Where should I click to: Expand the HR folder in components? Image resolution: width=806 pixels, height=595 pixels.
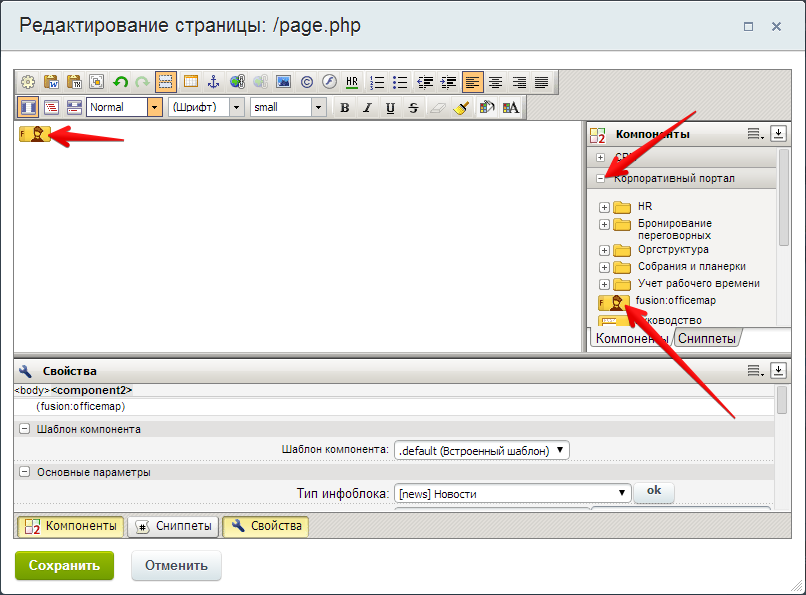(x=604, y=207)
